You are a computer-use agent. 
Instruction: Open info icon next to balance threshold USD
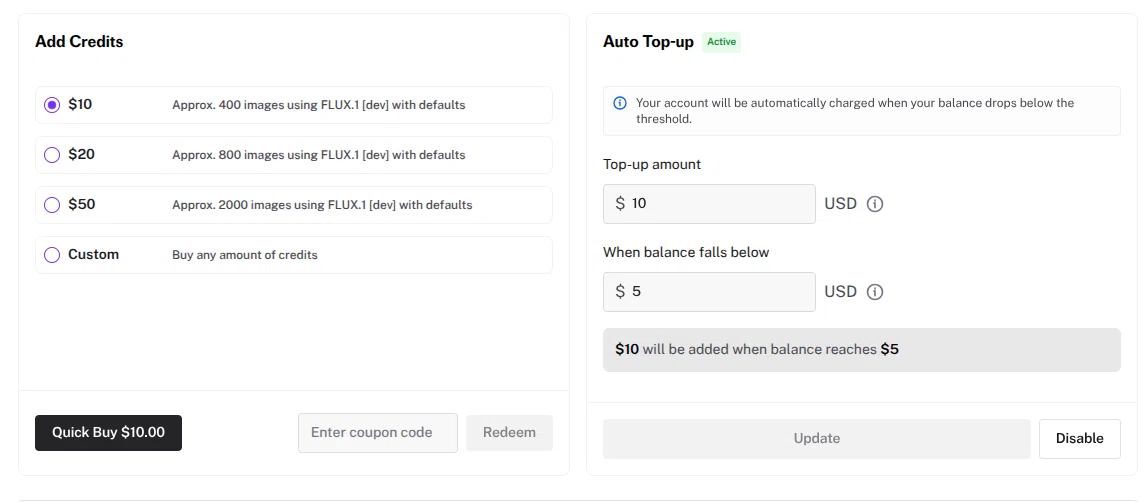click(x=875, y=292)
